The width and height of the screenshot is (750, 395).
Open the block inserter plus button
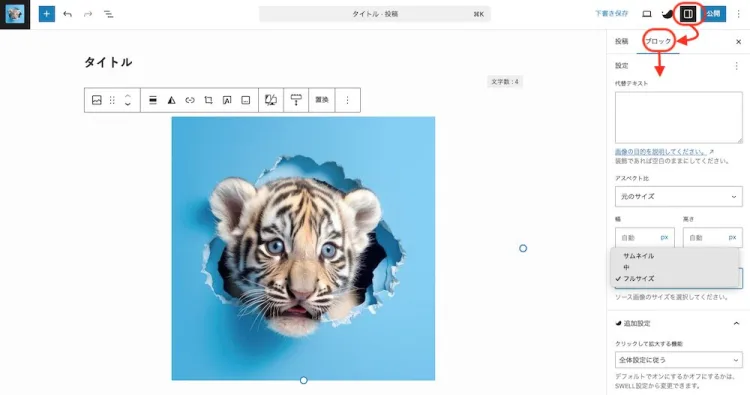(46, 14)
